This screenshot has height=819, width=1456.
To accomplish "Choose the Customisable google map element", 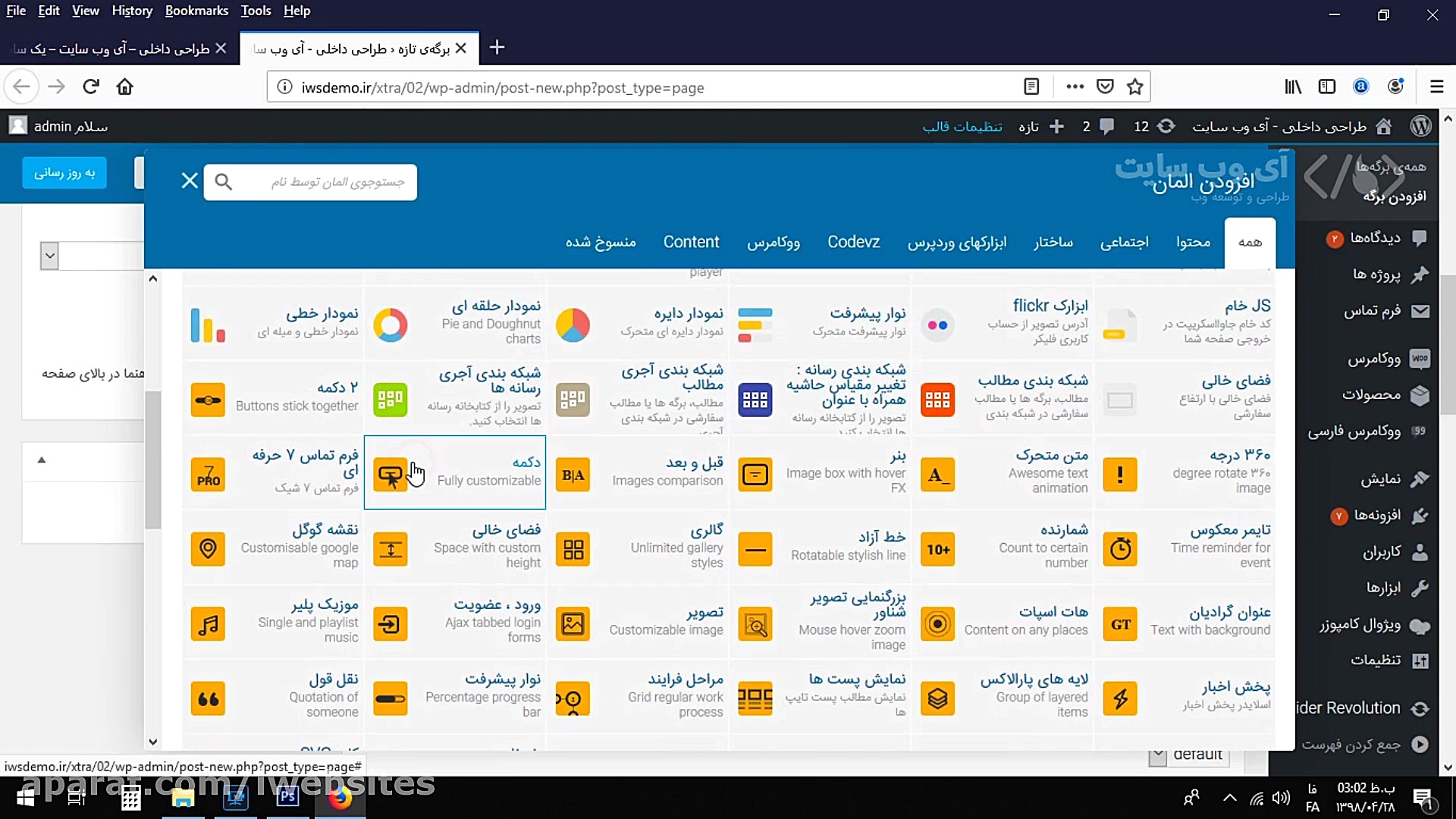I will tap(273, 548).
